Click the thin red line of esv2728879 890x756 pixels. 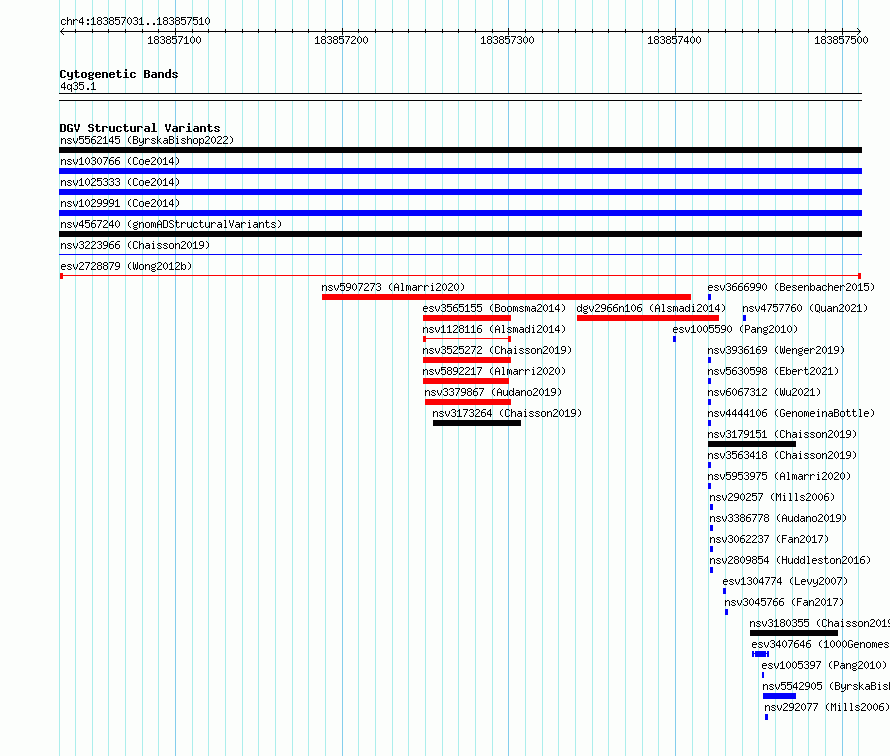click(460, 276)
